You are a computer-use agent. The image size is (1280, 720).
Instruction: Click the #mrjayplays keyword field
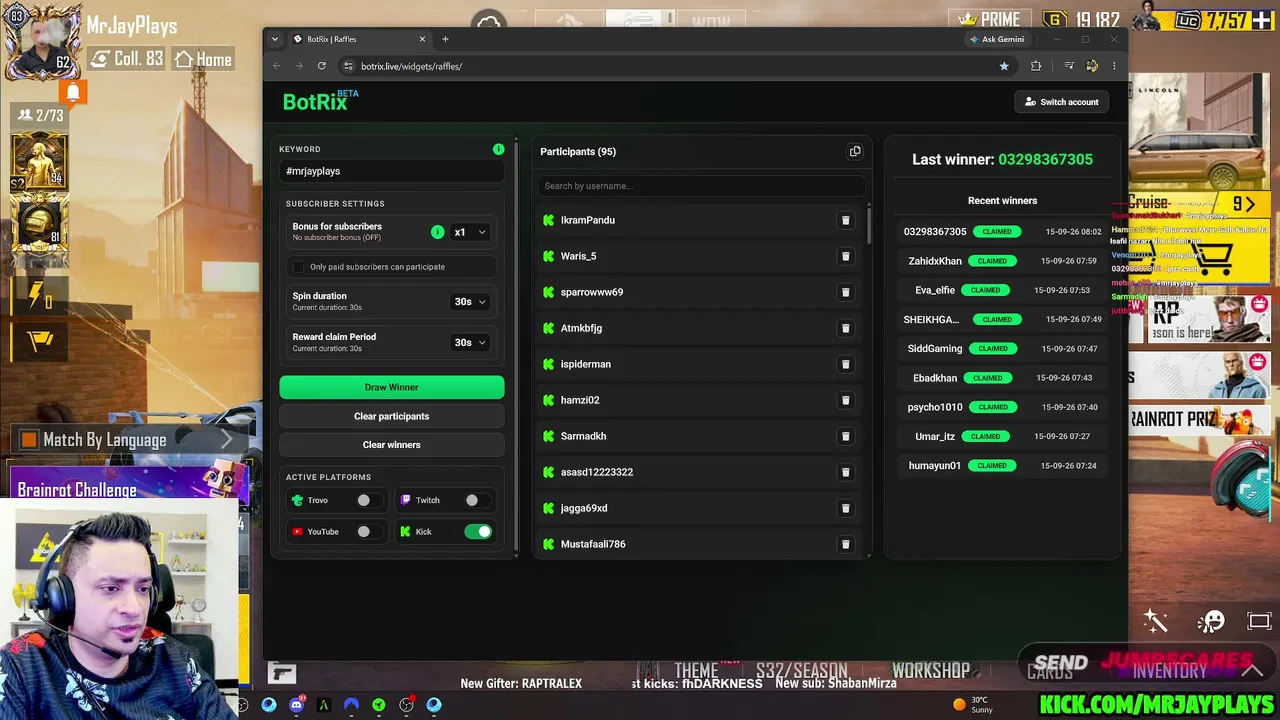point(392,172)
